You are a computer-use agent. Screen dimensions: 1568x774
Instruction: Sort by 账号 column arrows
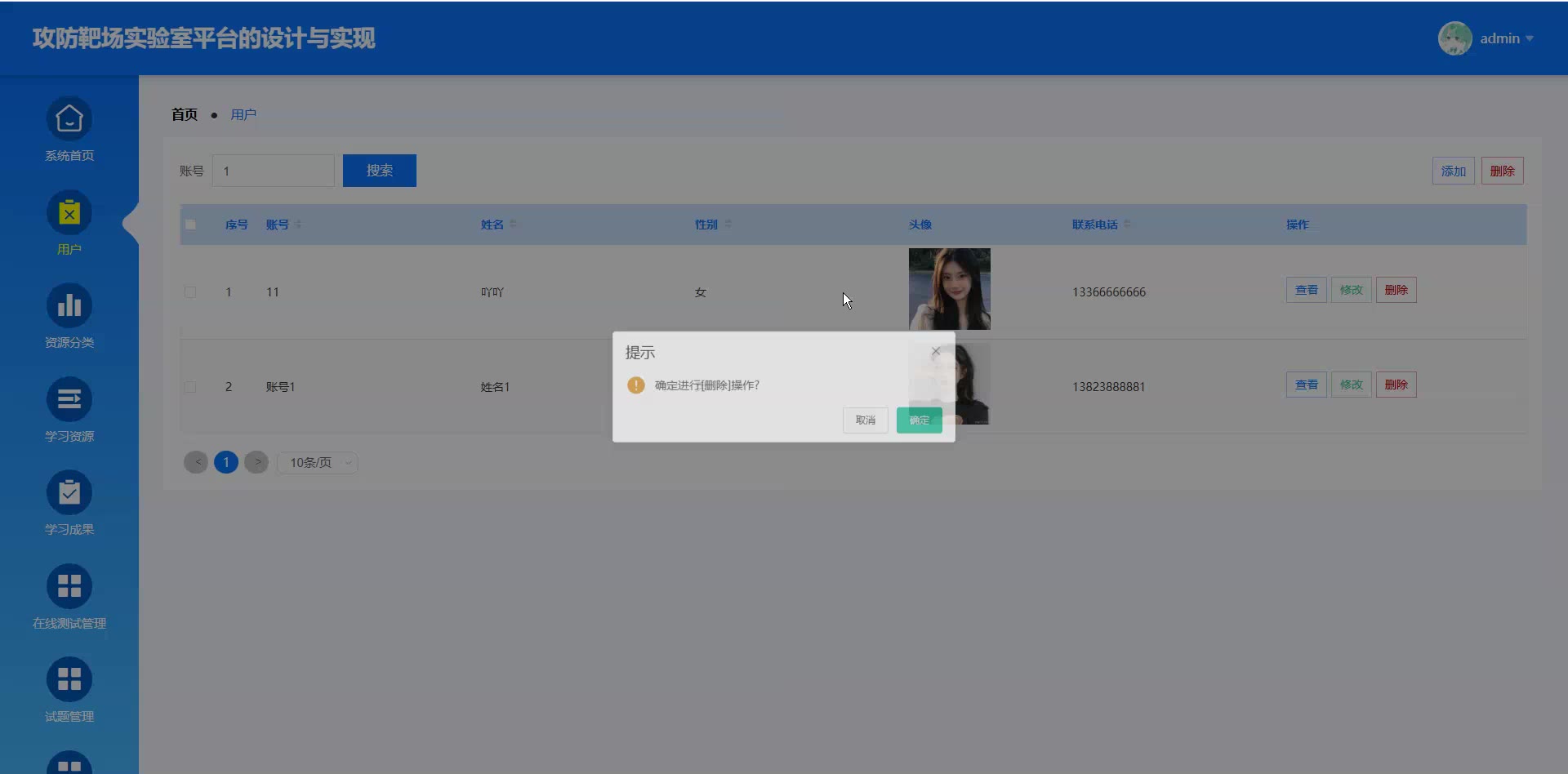pyautogui.click(x=298, y=225)
